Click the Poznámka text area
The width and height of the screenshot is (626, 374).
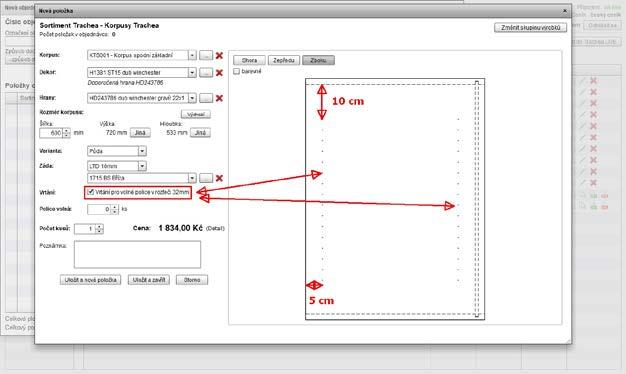[137, 254]
